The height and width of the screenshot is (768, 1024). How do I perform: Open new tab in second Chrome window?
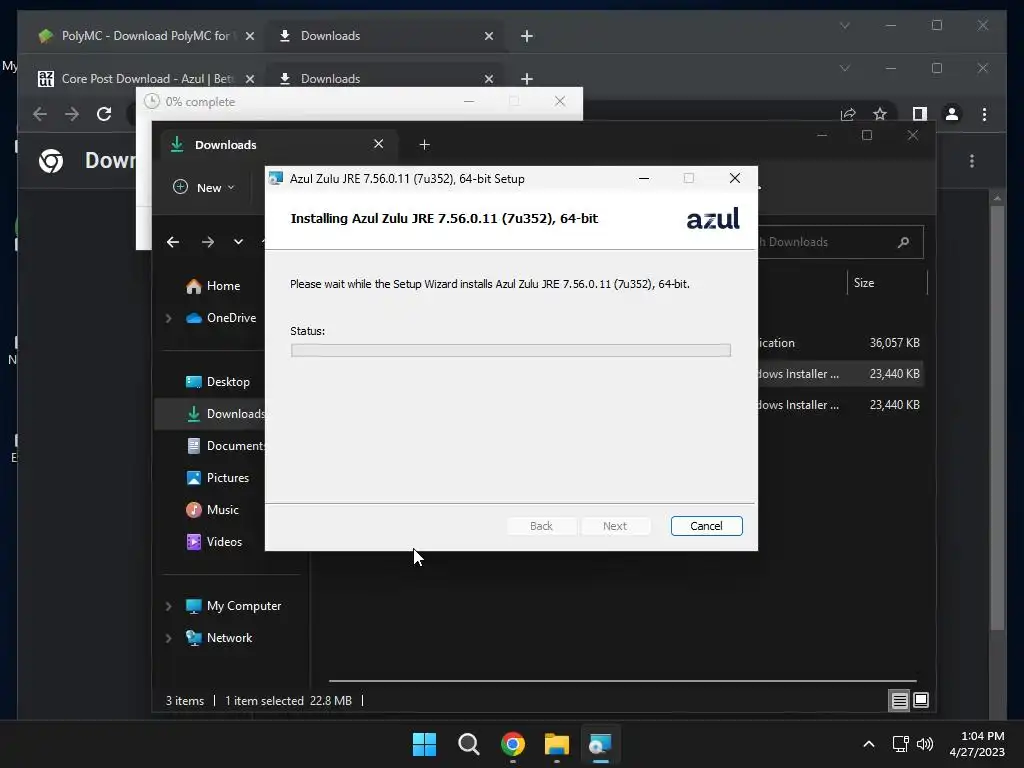(x=527, y=79)
